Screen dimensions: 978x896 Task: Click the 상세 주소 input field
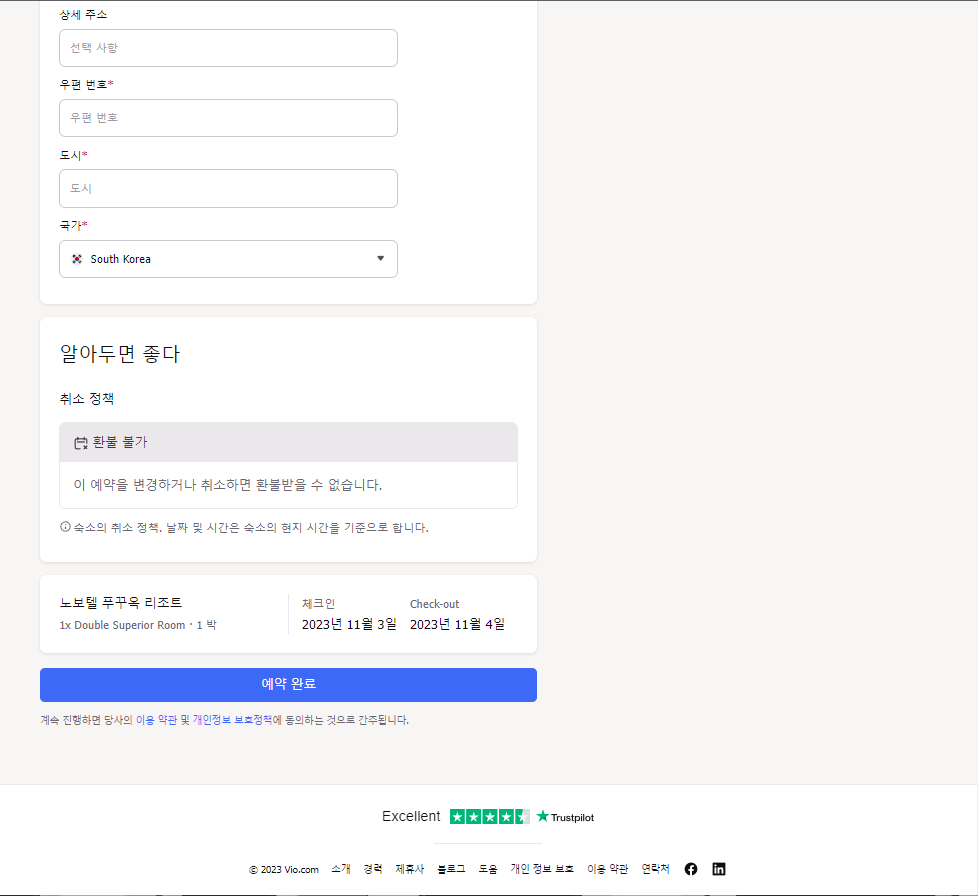point(228,48)
